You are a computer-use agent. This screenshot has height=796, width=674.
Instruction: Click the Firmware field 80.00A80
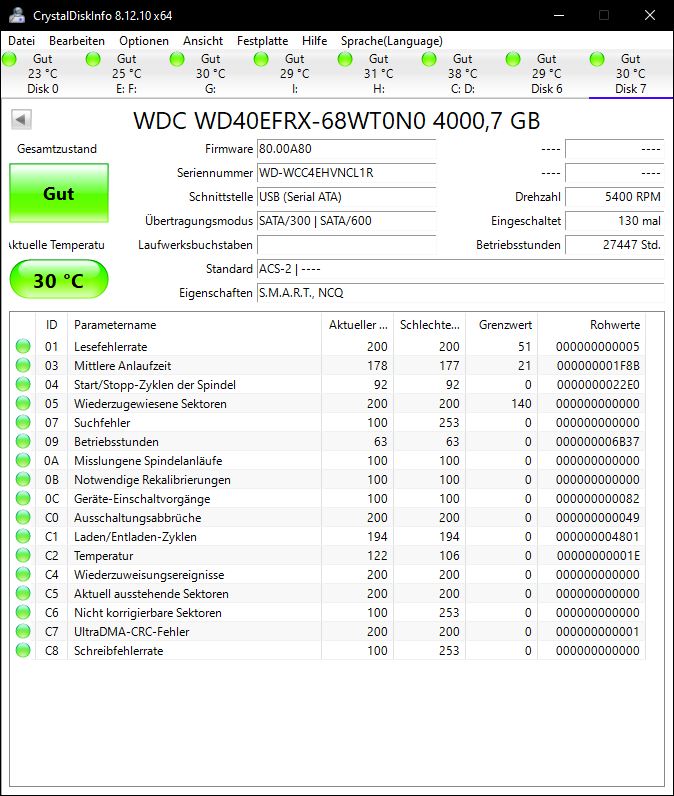coord(347,149)
